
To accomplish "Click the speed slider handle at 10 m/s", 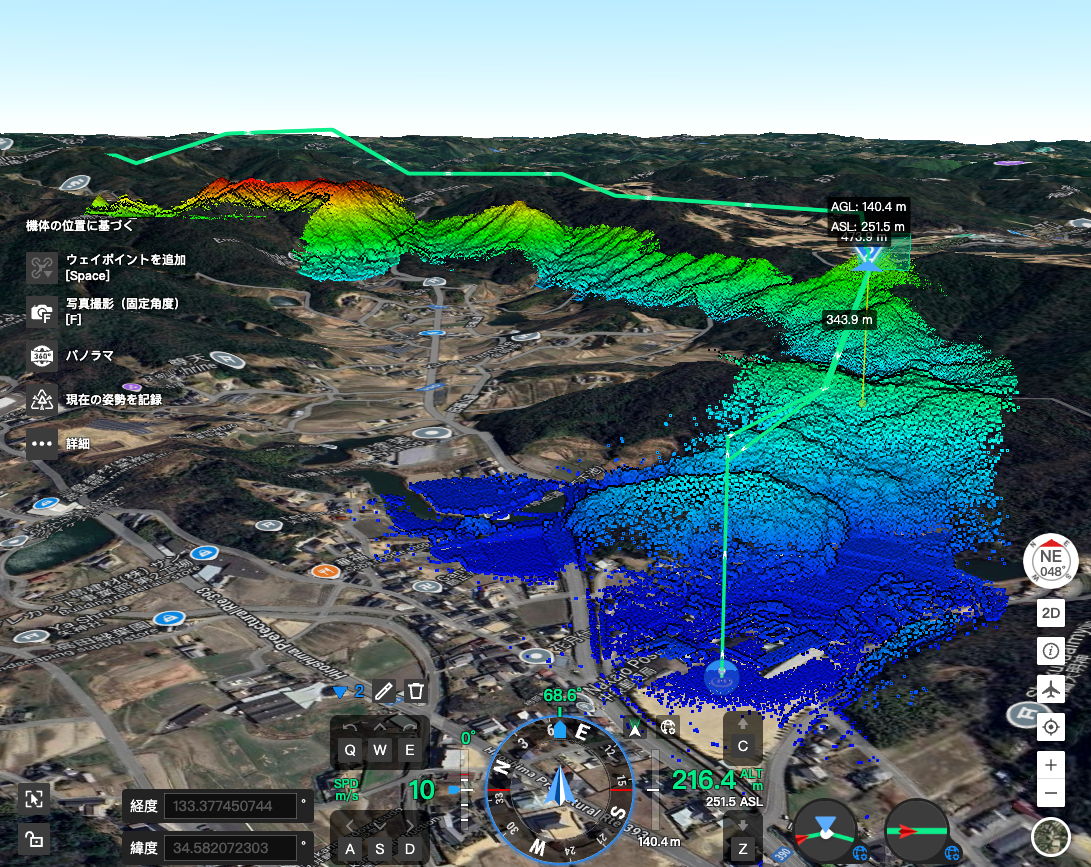I will tap(454, 790).
